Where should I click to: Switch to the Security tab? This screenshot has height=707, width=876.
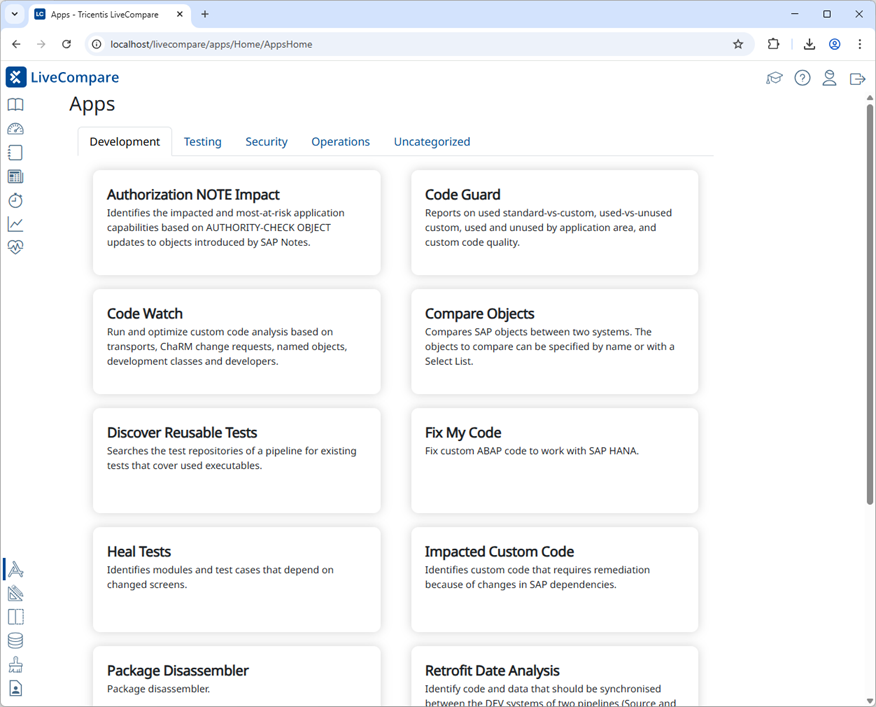(266, 142)
